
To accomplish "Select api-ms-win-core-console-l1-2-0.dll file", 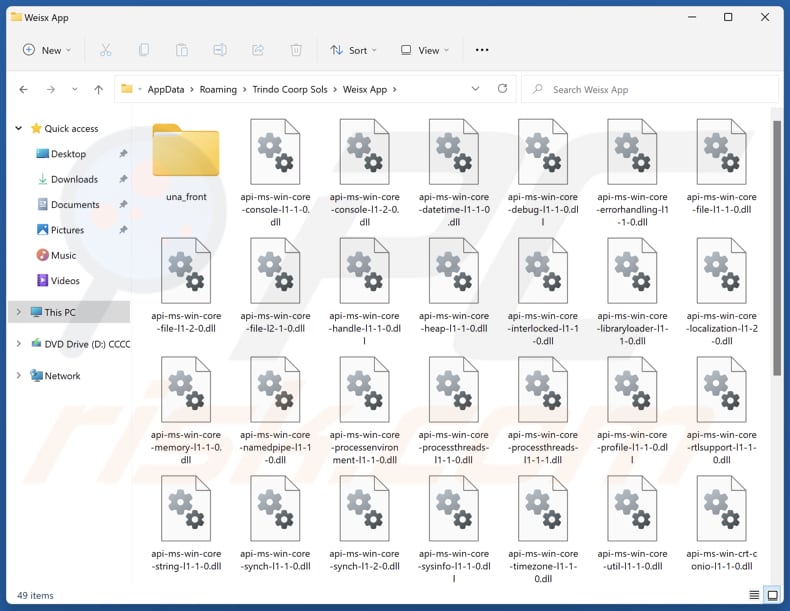I will (364, 173).
